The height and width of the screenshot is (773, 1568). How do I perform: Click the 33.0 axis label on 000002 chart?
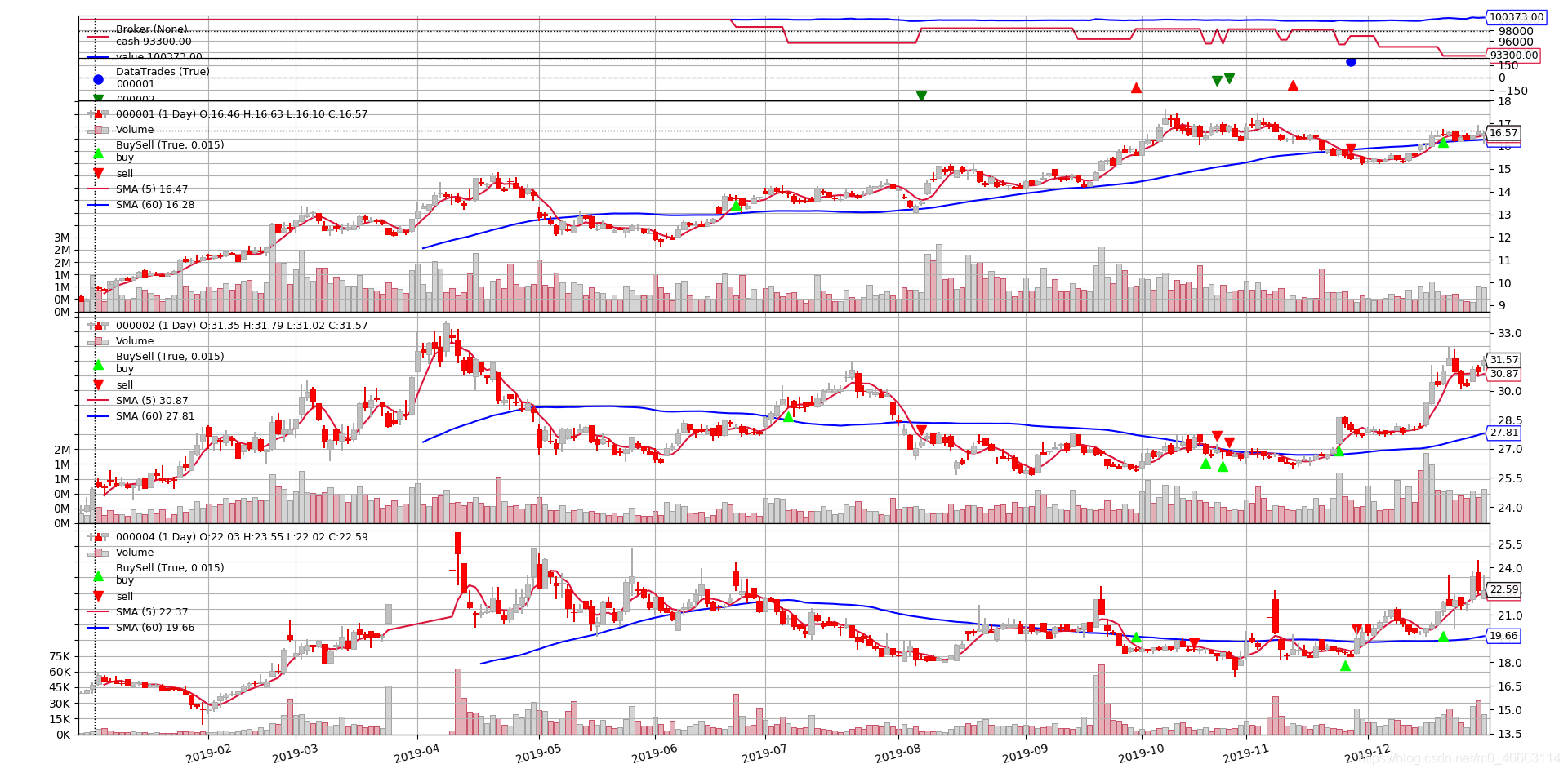pyautogui.click(x=1510, y=333)
